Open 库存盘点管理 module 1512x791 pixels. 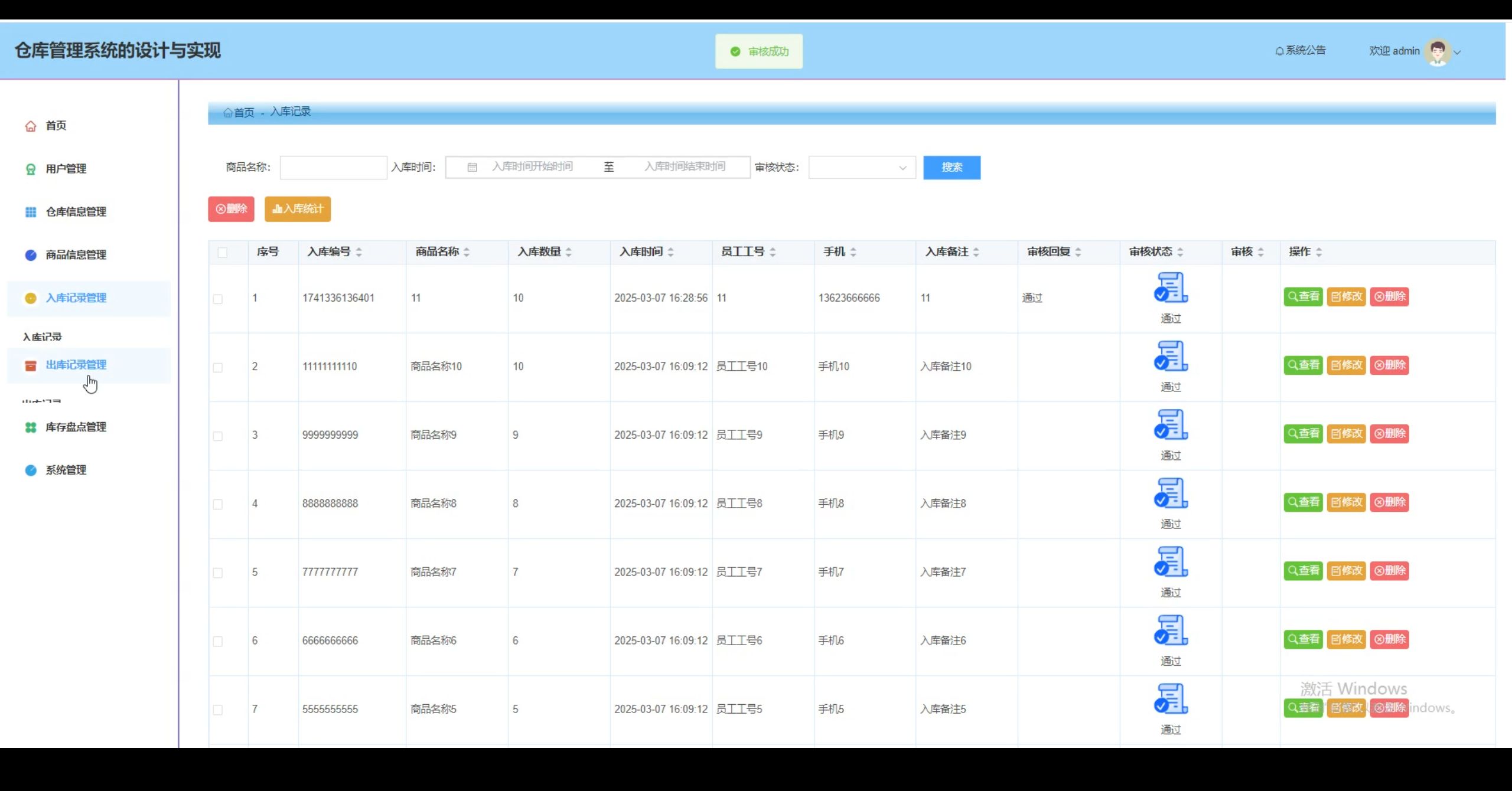point(76,426)
